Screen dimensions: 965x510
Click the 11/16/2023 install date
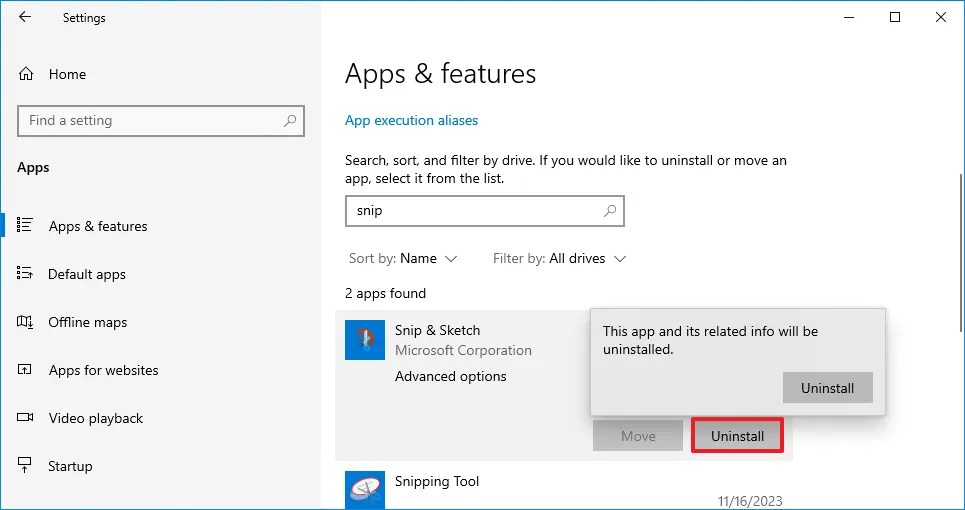point(750,502)
